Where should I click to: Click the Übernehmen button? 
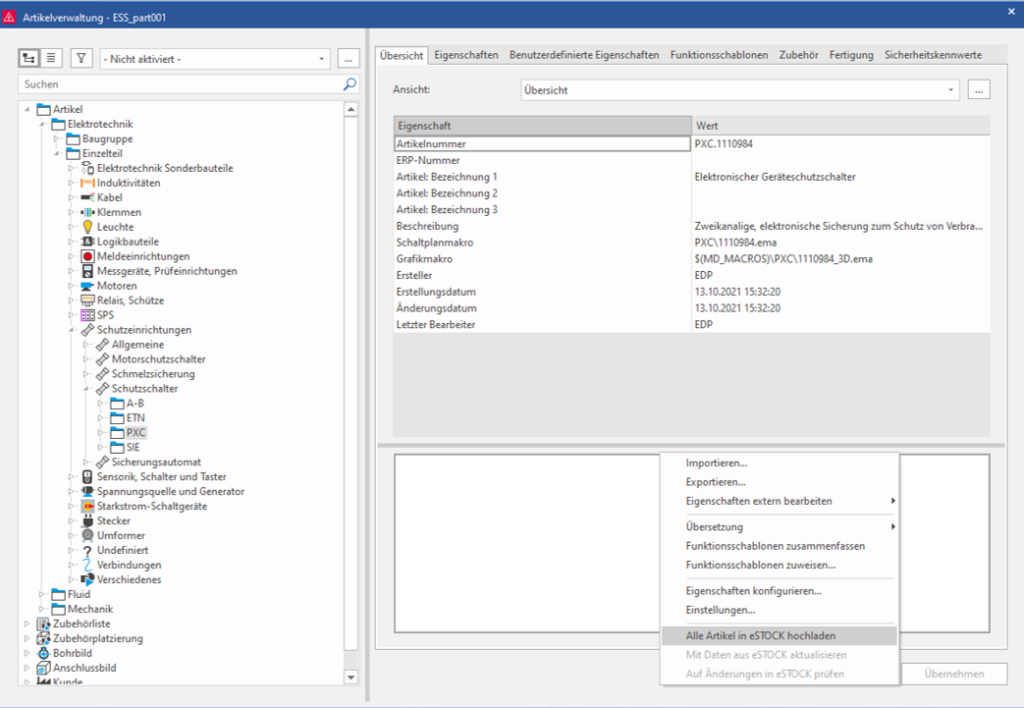[x=954, y=673]
